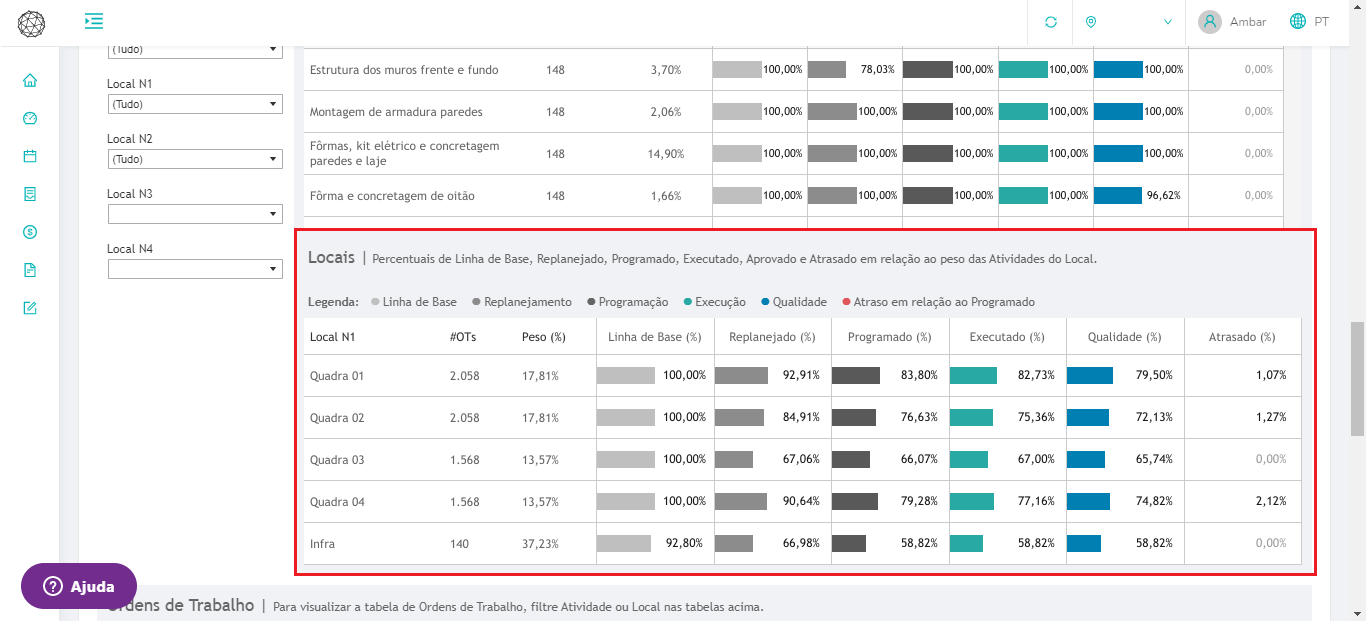The image size is (1366, 621).
Task: Click the Locais section heading
Action: pyautogui.click(x=331, y=257)
